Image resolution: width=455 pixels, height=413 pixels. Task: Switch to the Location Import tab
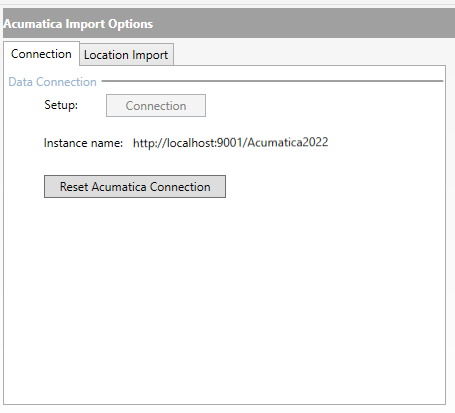tap(126, 55)
